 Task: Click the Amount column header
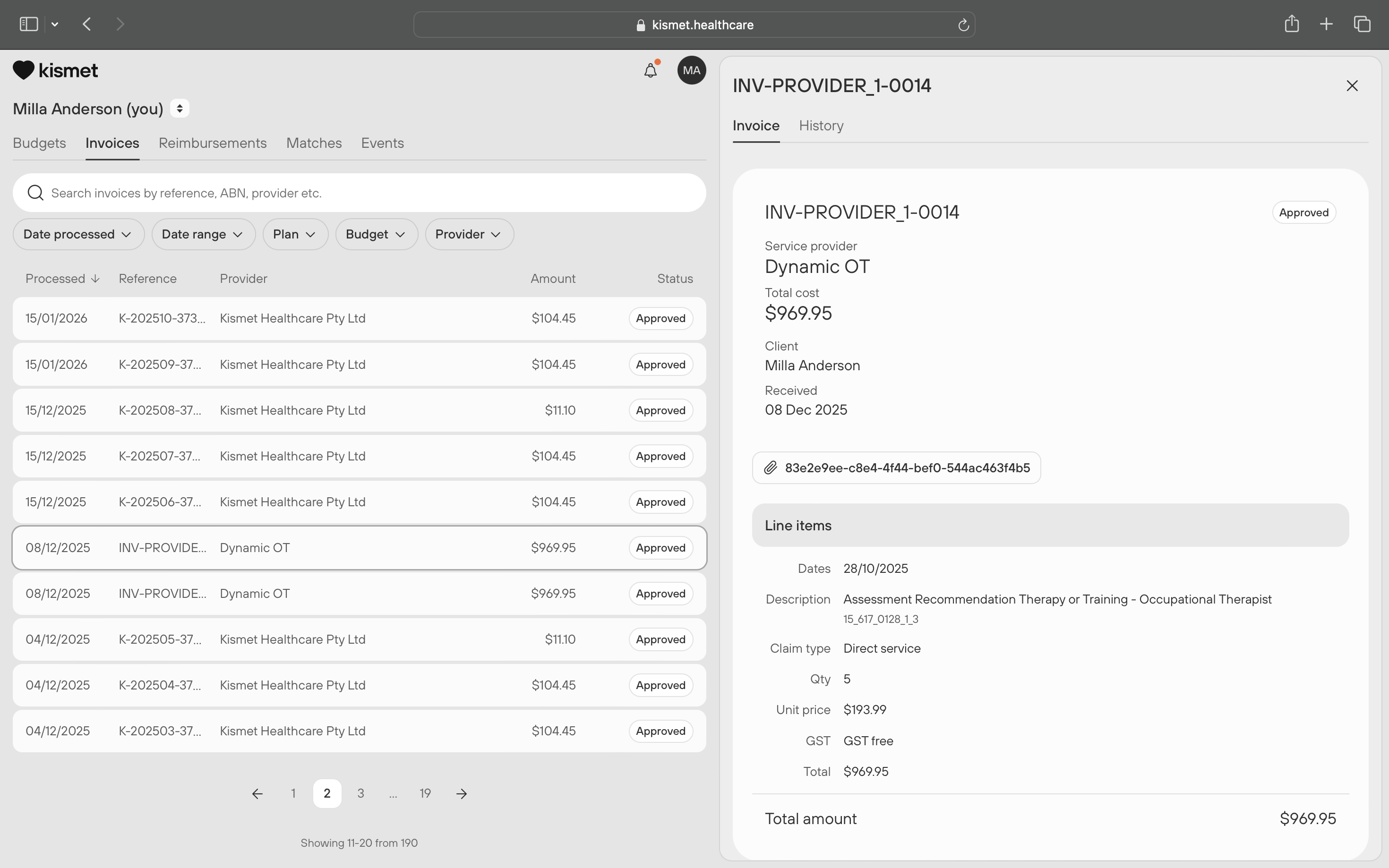point(552,279)
